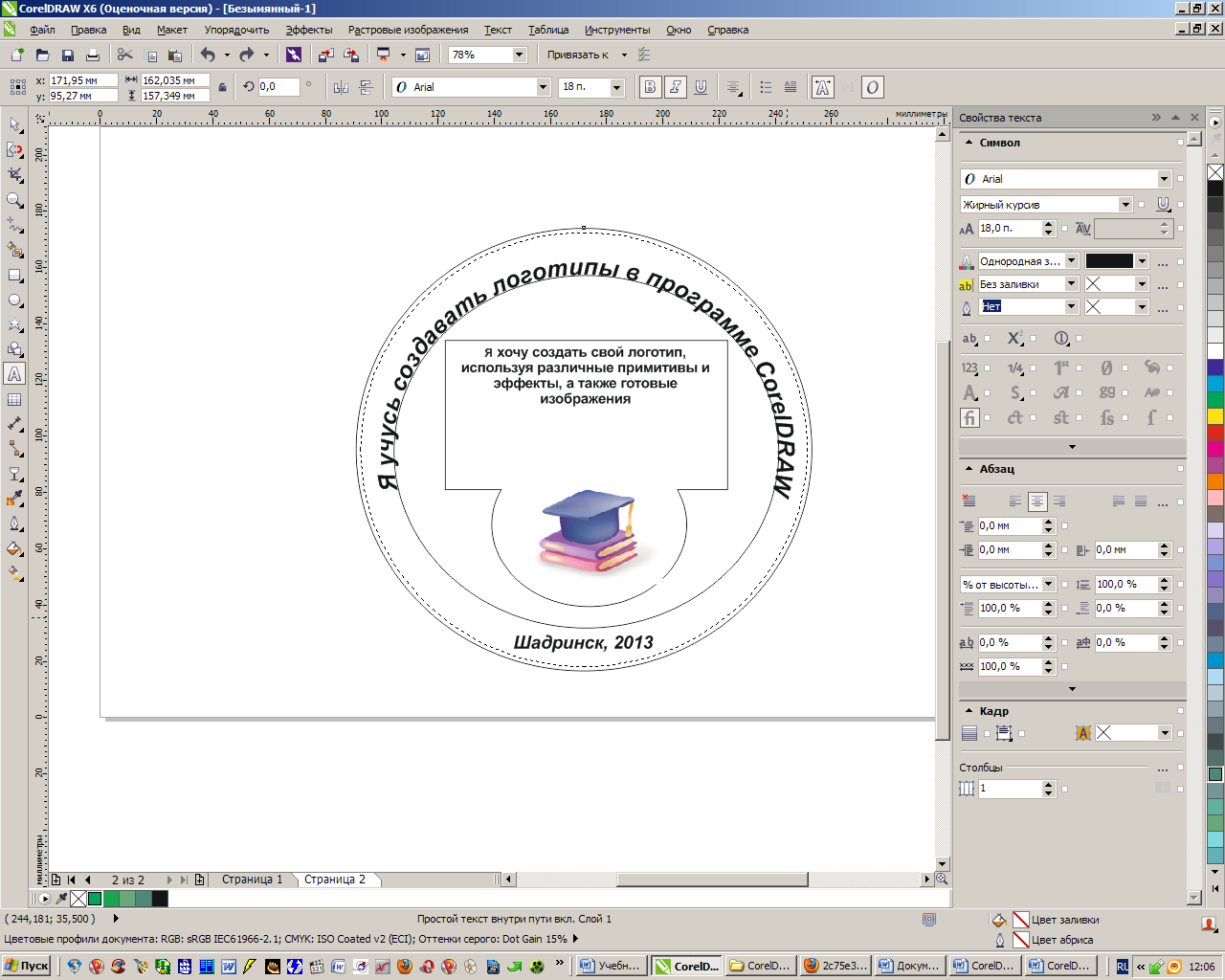Click the New document icon
The width and height of the screenshot is (1225, 980).
[x=17, y=55]
